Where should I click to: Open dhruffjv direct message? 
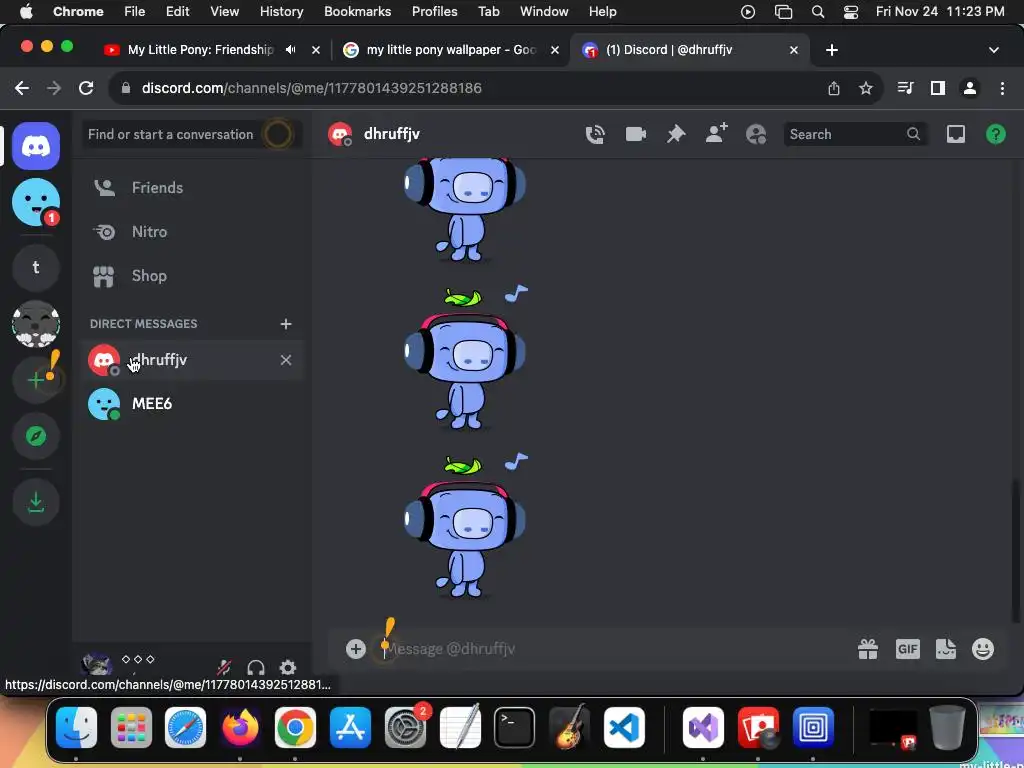click(x=191, y=360)
